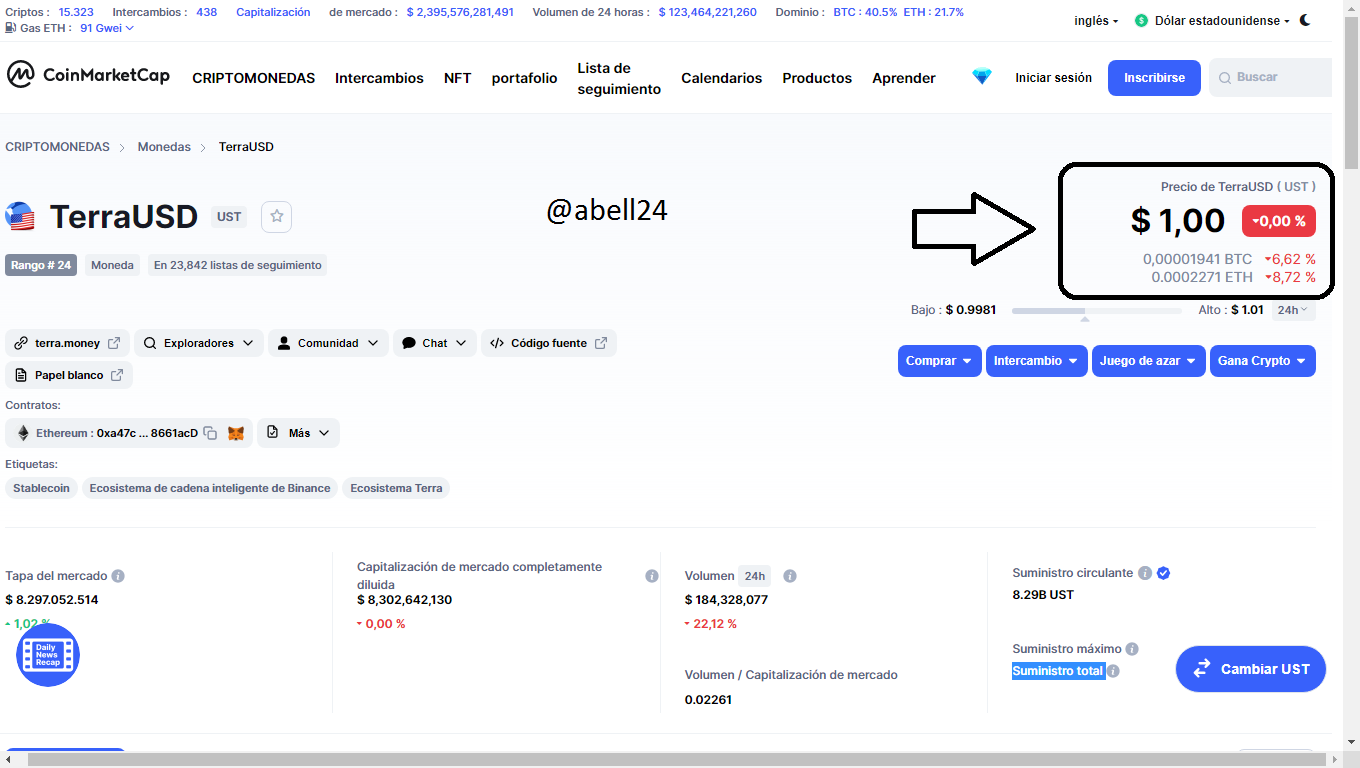Open the Aprender menu
The height and width of the screenshot is (768, 1360).
[x=904, y=78]
